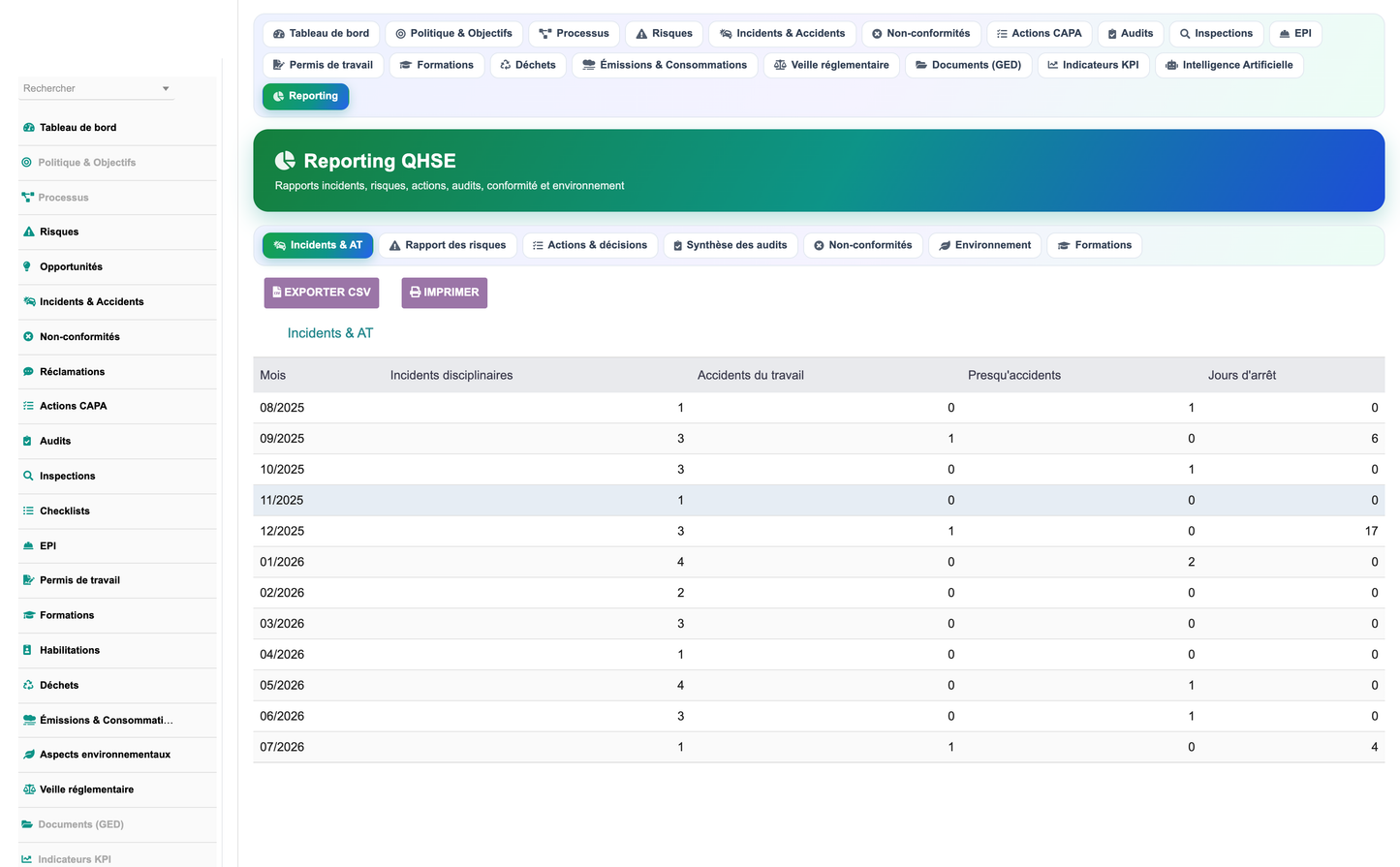The width and height of the screenshot is (1400, 867).
Task: Click the Politique & Objectifs sidebar target icon
Action: tap(26, 163)
